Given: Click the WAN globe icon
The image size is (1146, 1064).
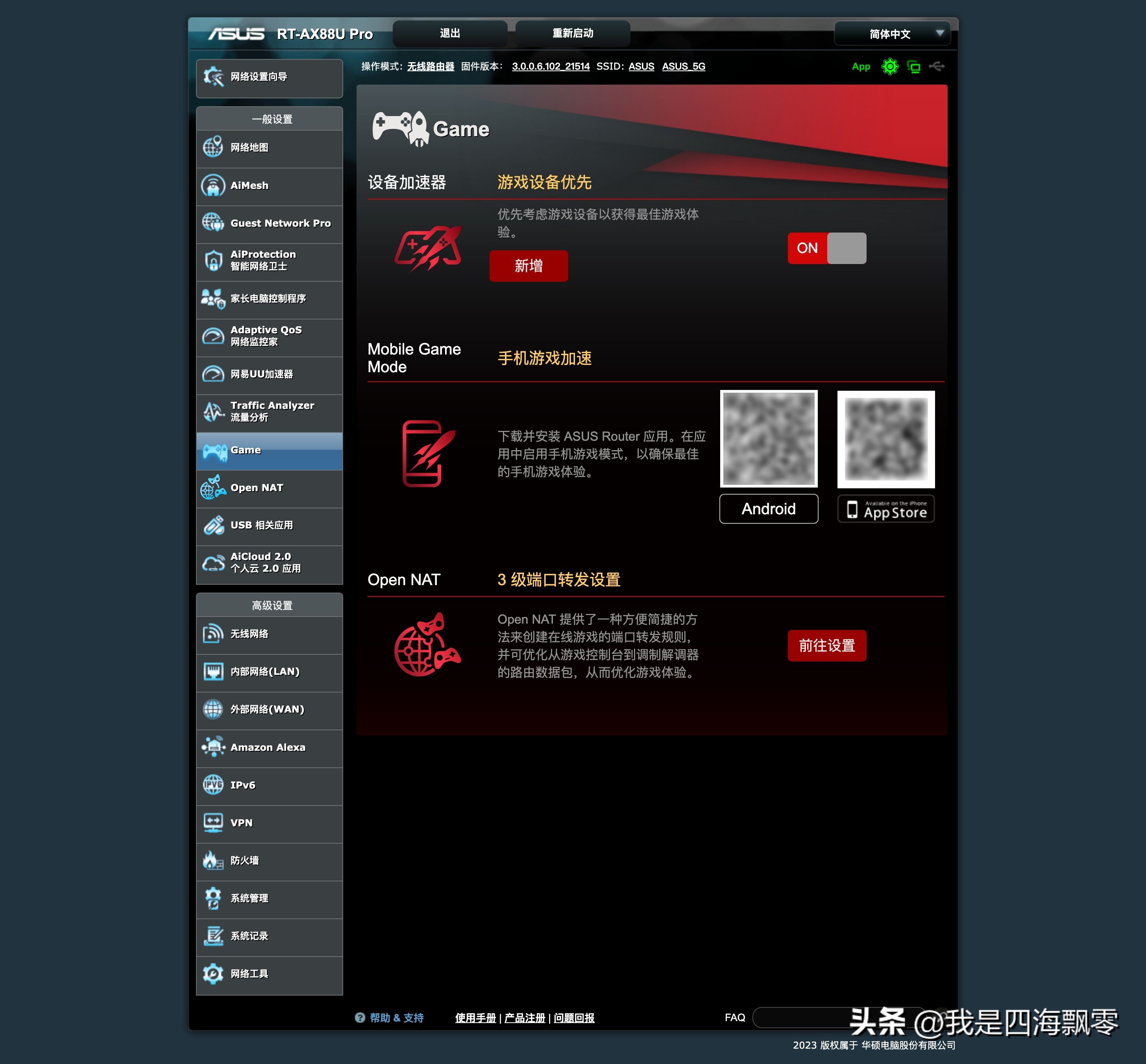Looking at the screenshot, I should tap(213, 709).
